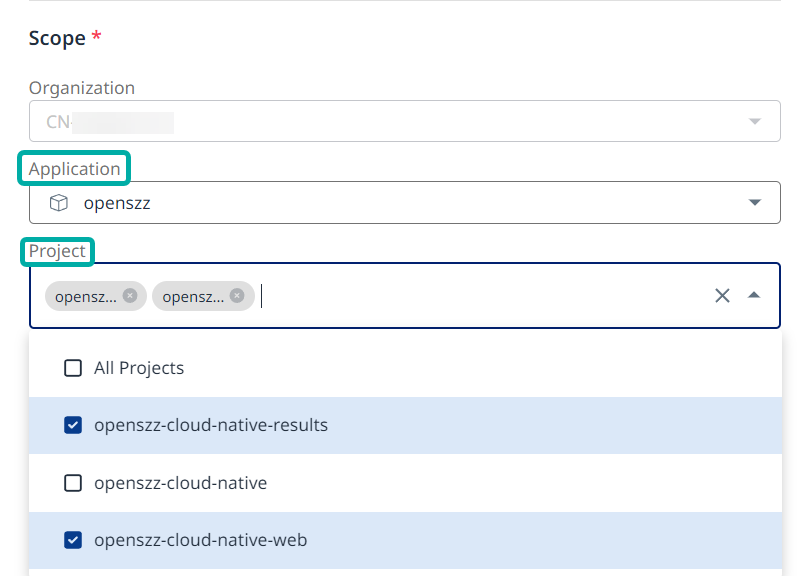Screen dimensions: 810x576
Task: Click the 'openszz-cloud-native-web' option text
Action: [x=200, y=540]
